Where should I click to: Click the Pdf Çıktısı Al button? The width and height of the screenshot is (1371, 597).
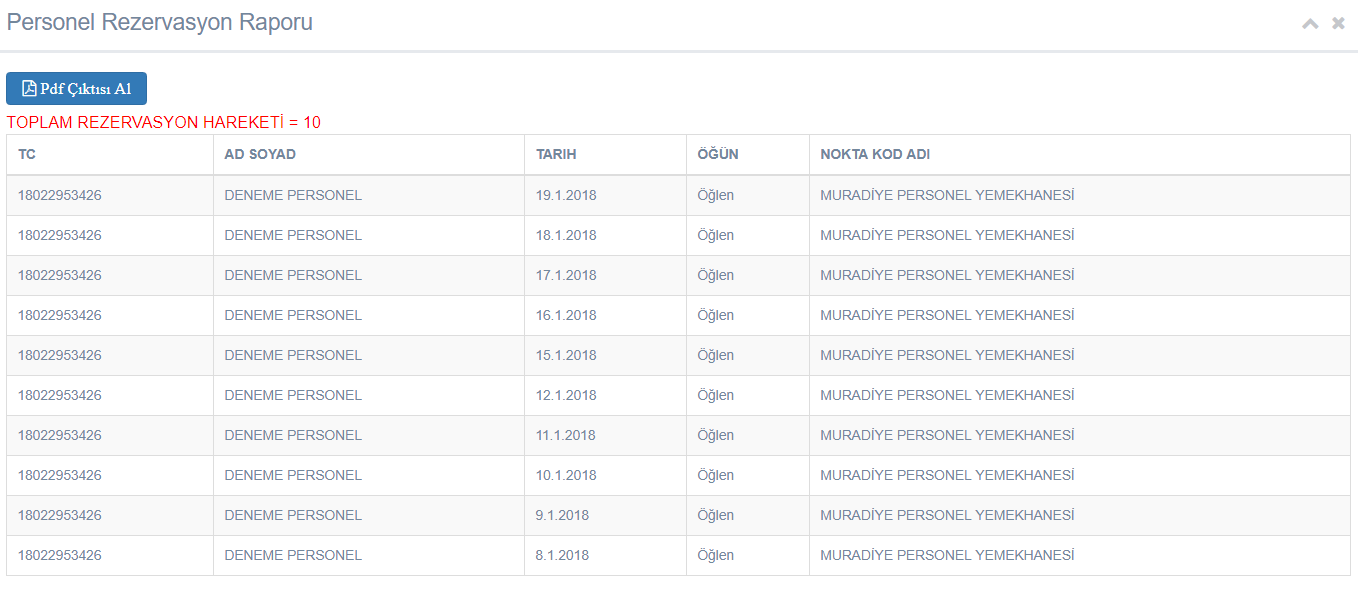[76, 88]
